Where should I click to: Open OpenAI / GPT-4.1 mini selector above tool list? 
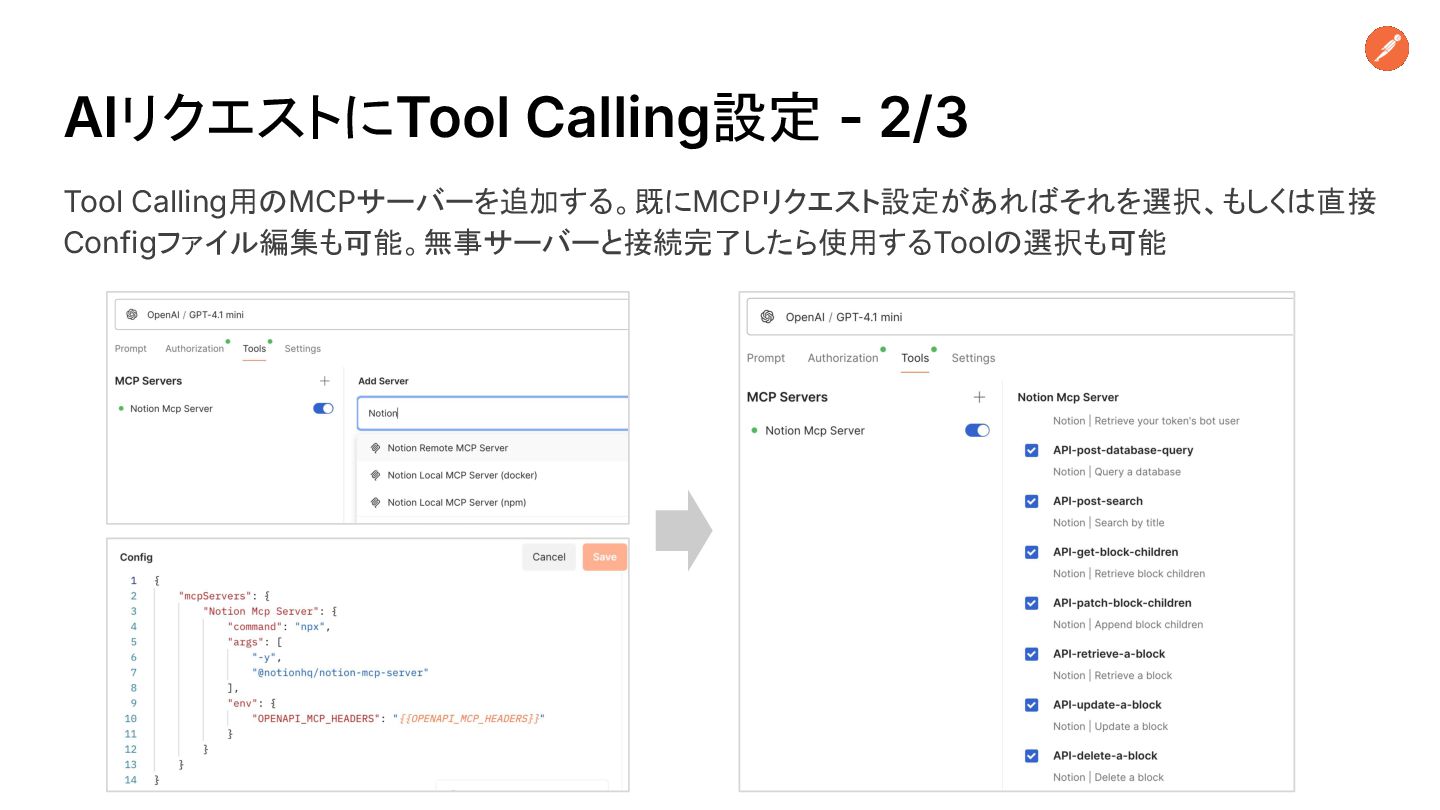[x=1020, y=317]
